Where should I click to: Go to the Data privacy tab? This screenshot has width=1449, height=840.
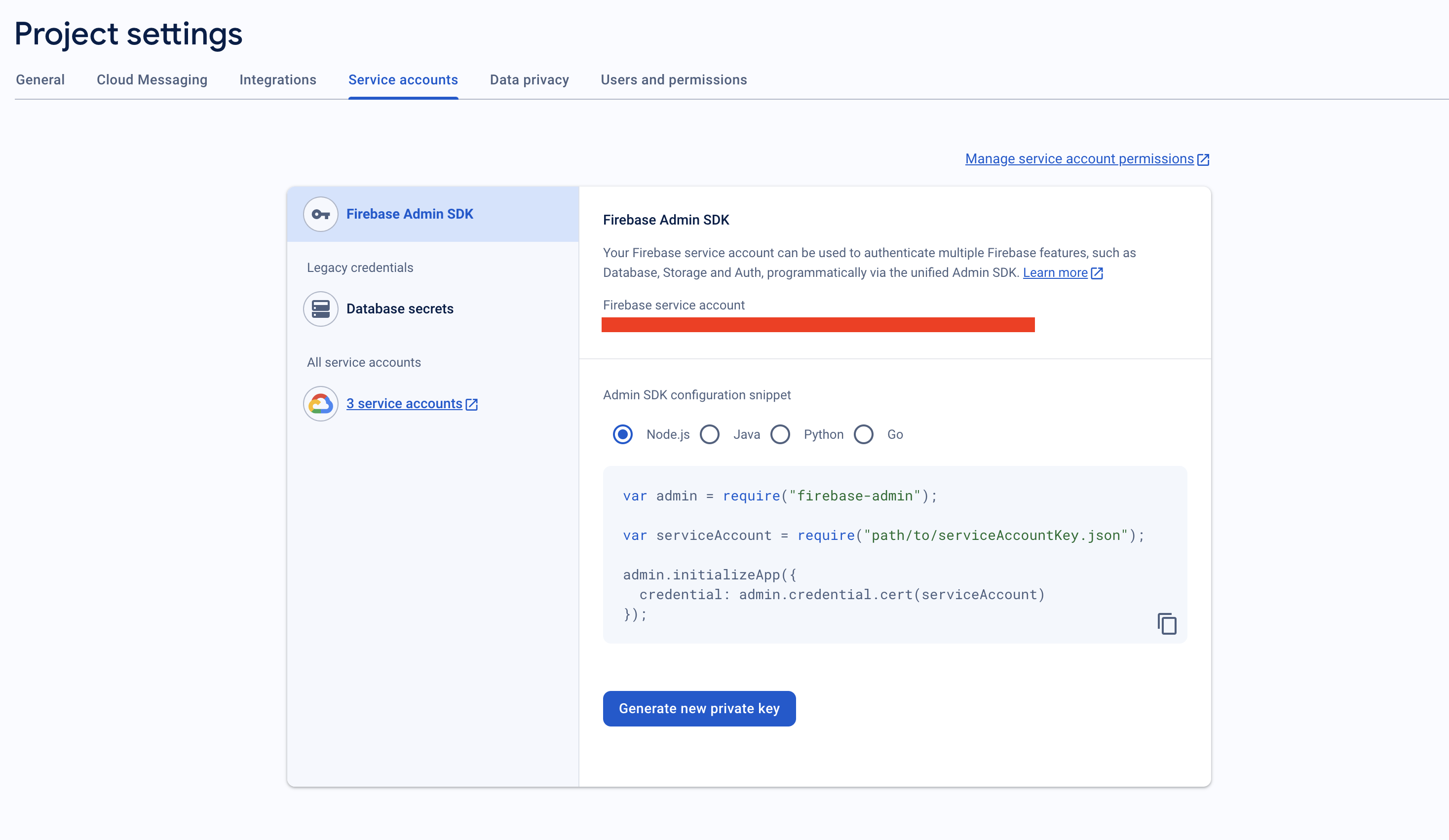pos(529,80)
